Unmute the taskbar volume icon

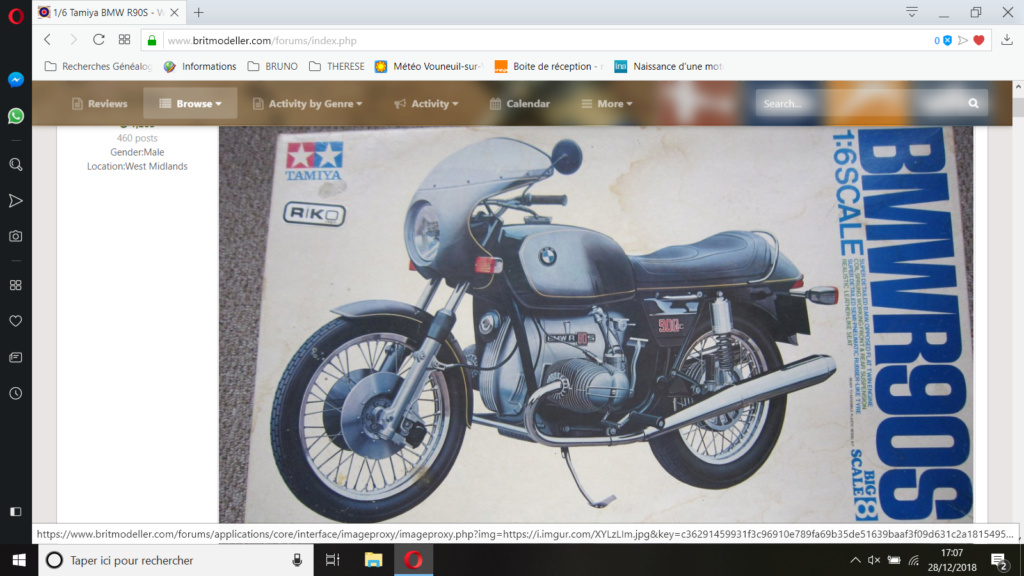tap(874, 560)
